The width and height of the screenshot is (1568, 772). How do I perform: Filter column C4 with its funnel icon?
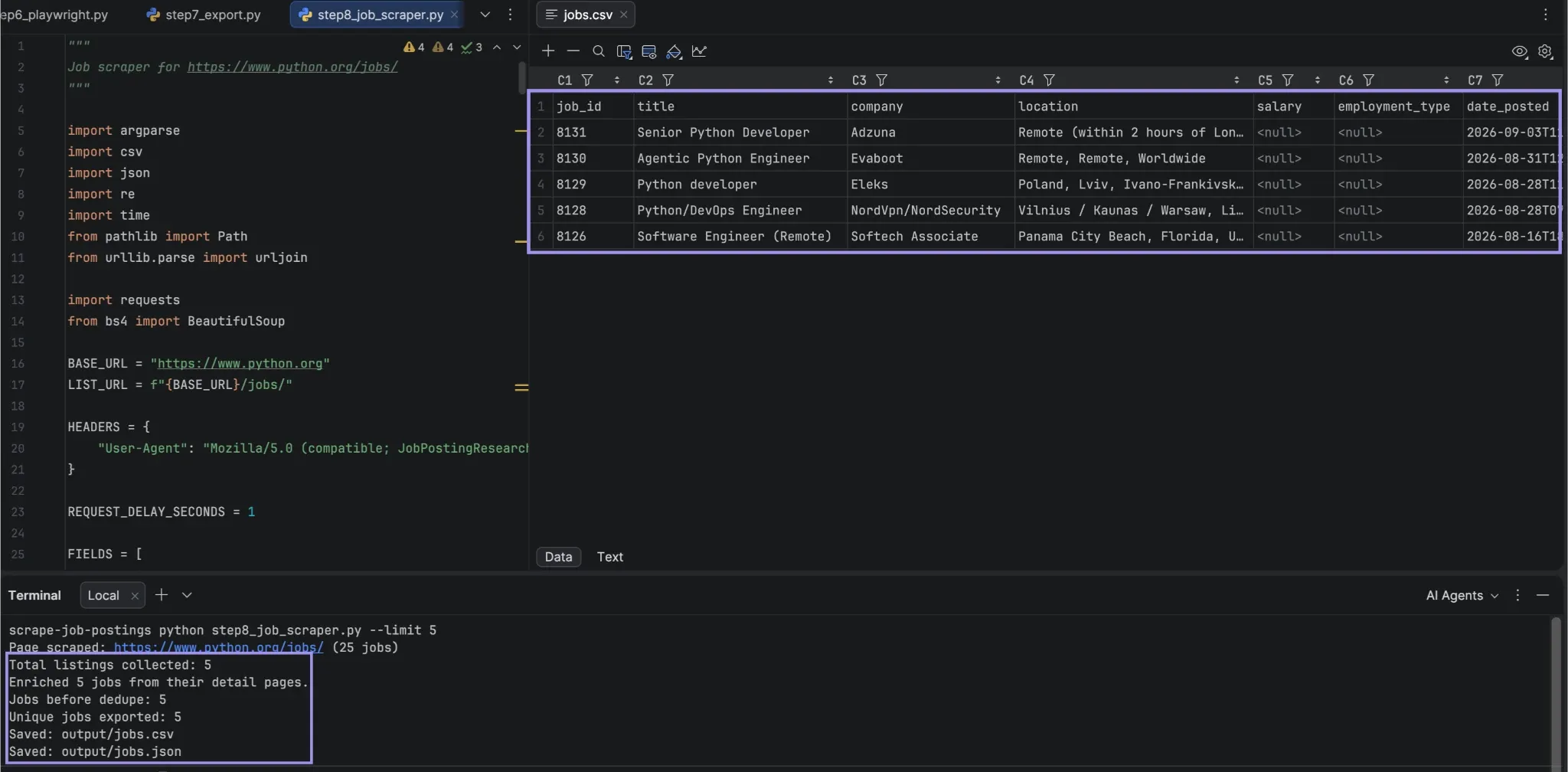click(x=1049, y=80)
